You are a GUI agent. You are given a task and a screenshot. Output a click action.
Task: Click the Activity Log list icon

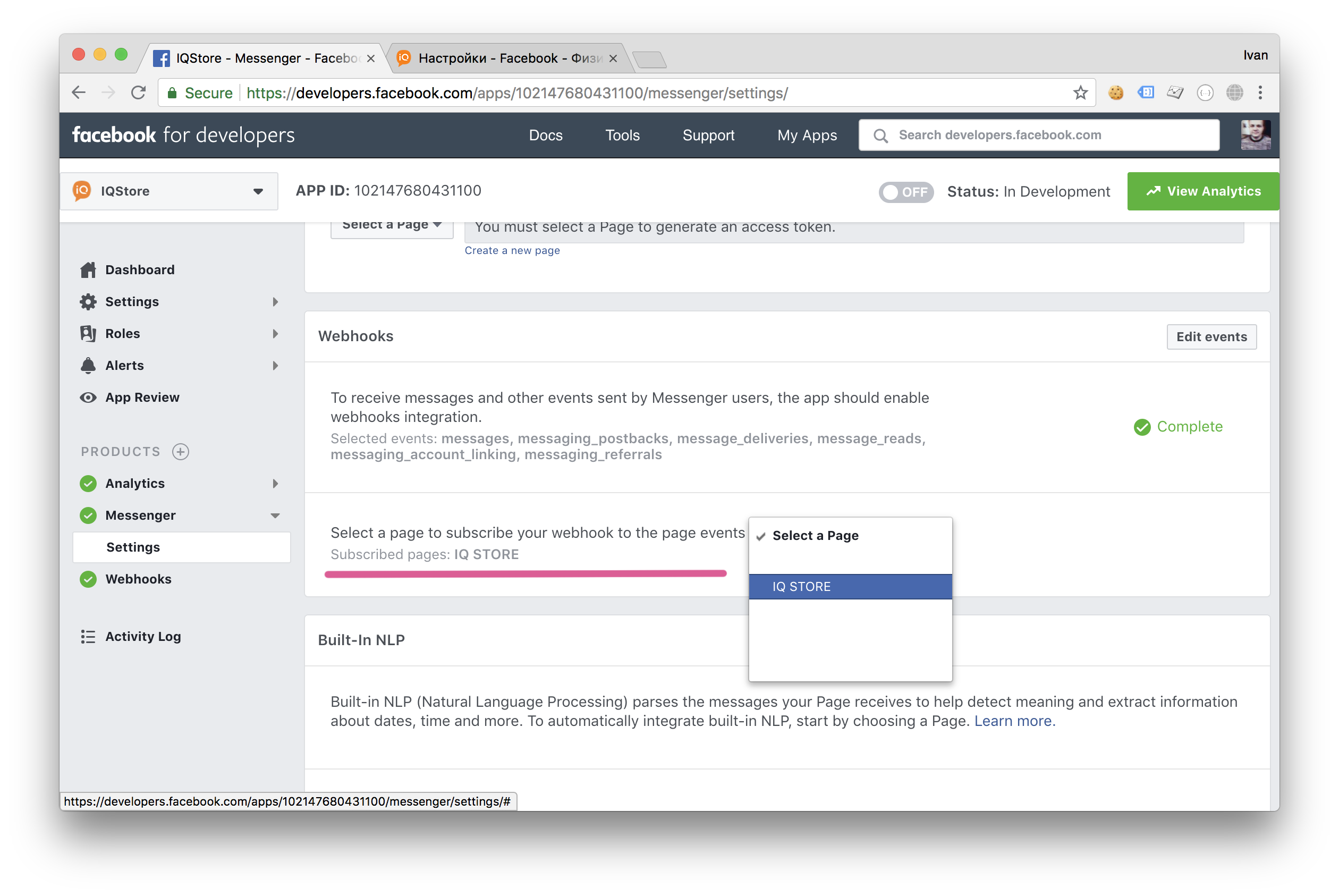pos(88,637)
